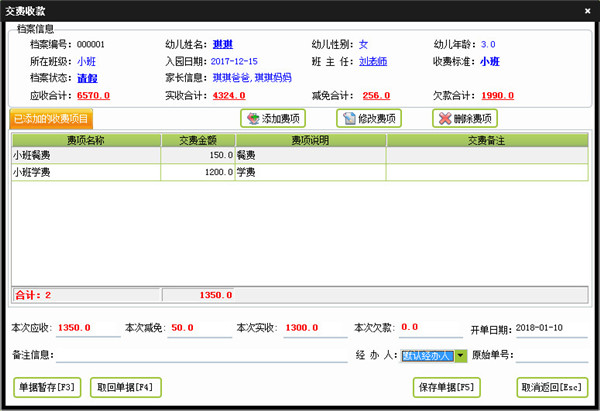Close the 交费收款 dialog window
This screenshot has width=600, height=411.
click(x=586, y=8)
